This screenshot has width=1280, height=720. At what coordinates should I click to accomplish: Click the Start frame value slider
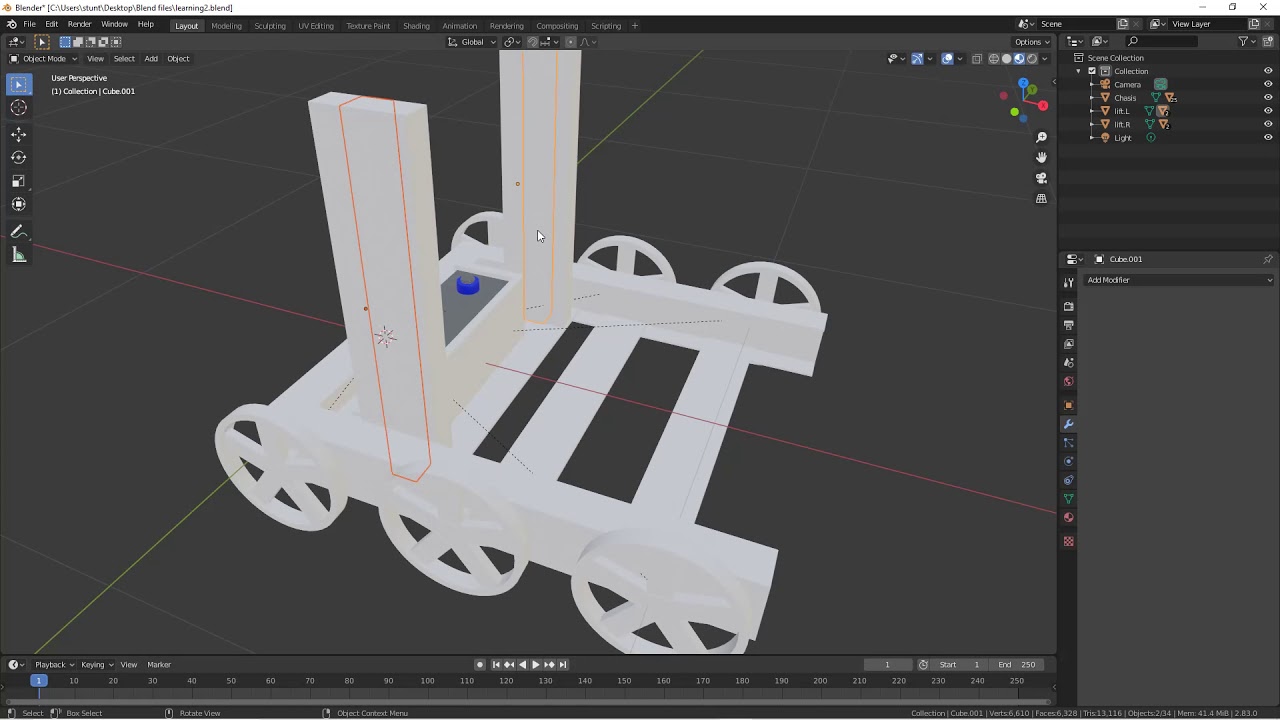tap(959, 665)
